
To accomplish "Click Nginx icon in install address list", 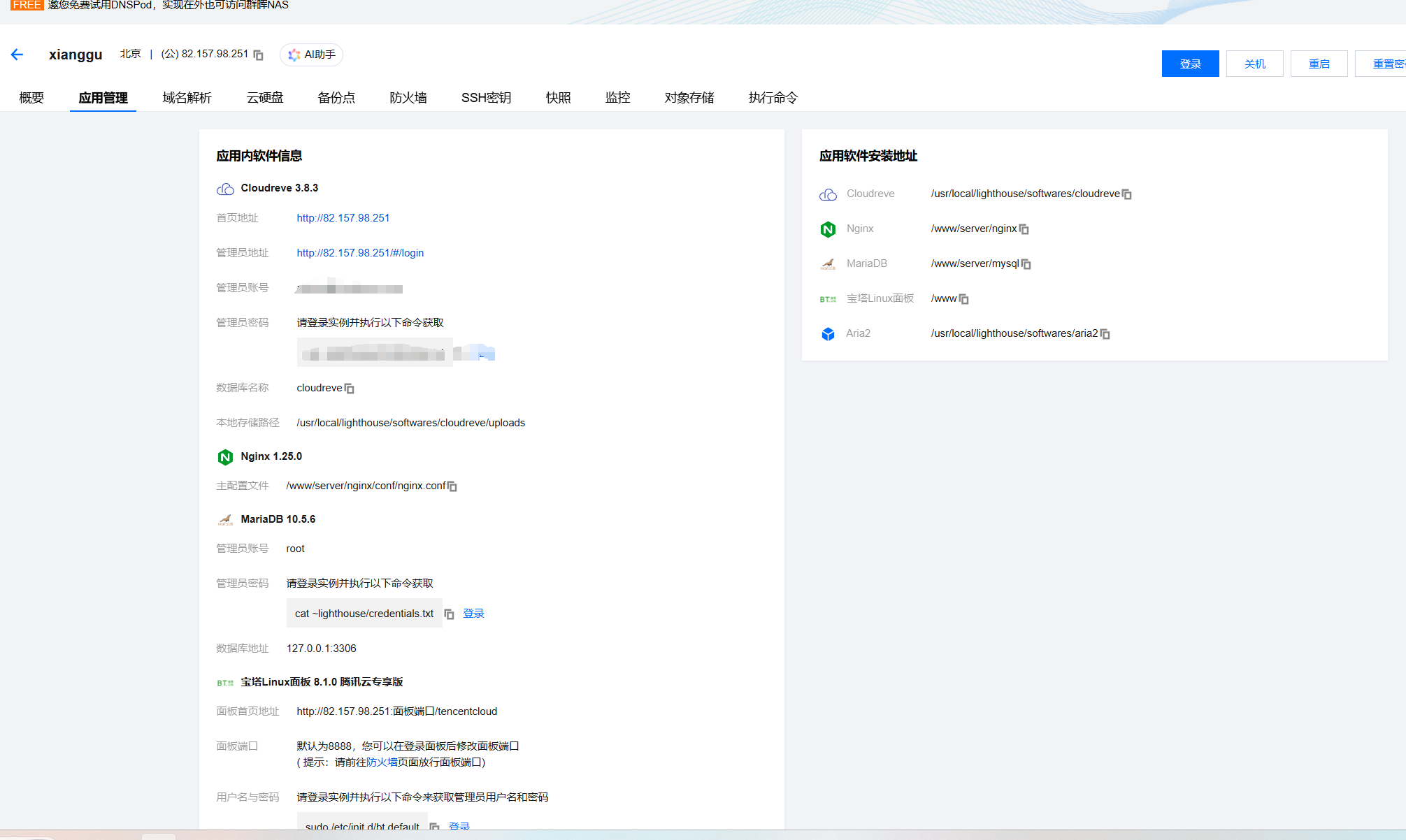I will pos(828,229).
